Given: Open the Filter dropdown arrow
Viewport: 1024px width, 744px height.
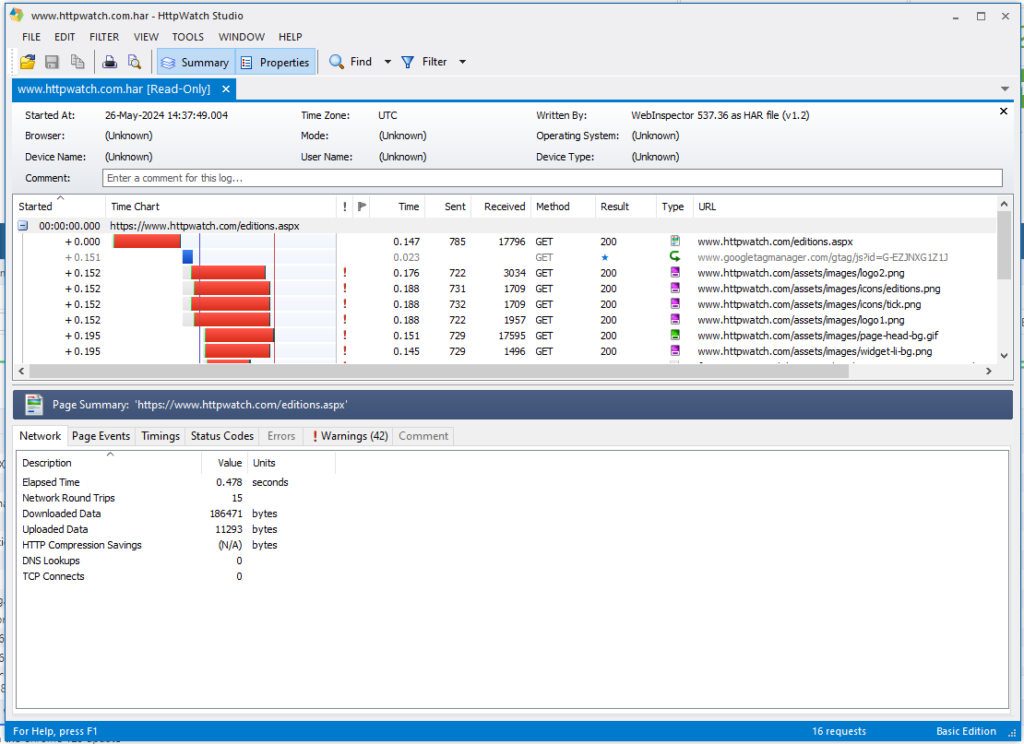Looking at the screenshot, I should 462,62.
